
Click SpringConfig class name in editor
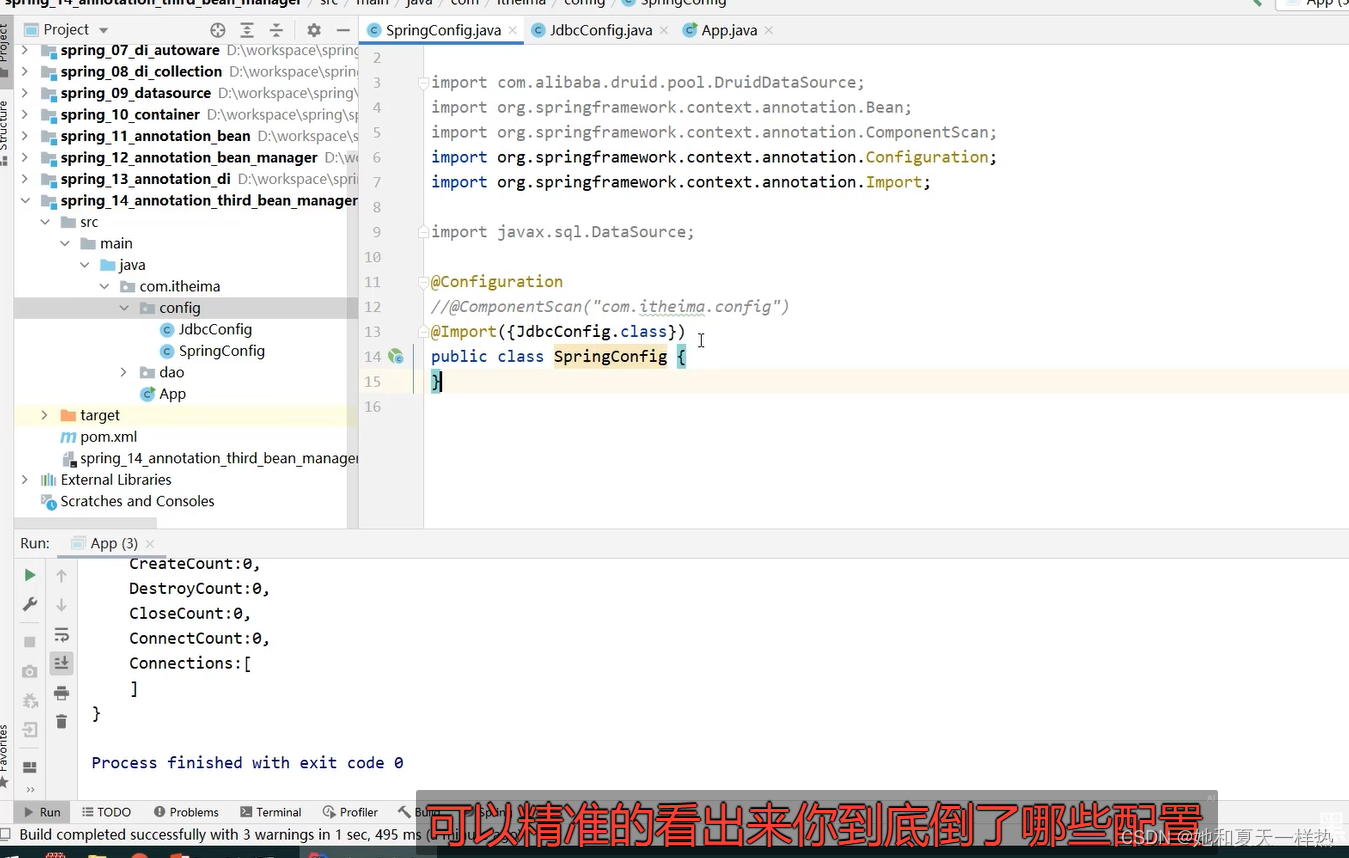610,356
